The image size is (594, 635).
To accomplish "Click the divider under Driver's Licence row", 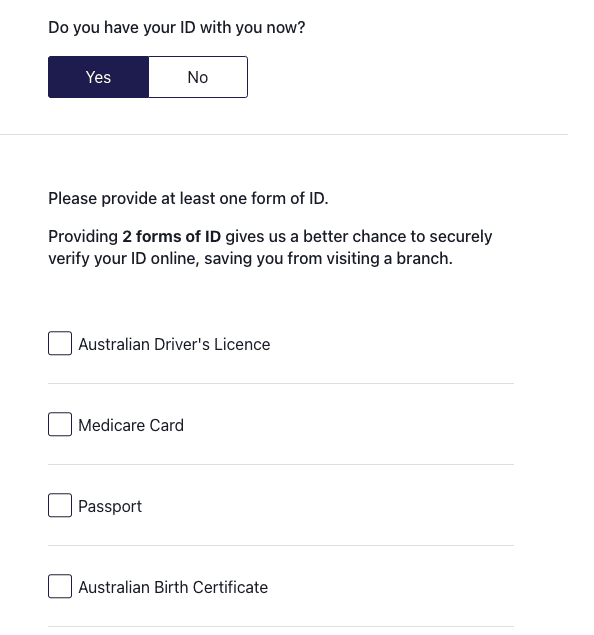I will pyautogui.click(x=281, y=383).
